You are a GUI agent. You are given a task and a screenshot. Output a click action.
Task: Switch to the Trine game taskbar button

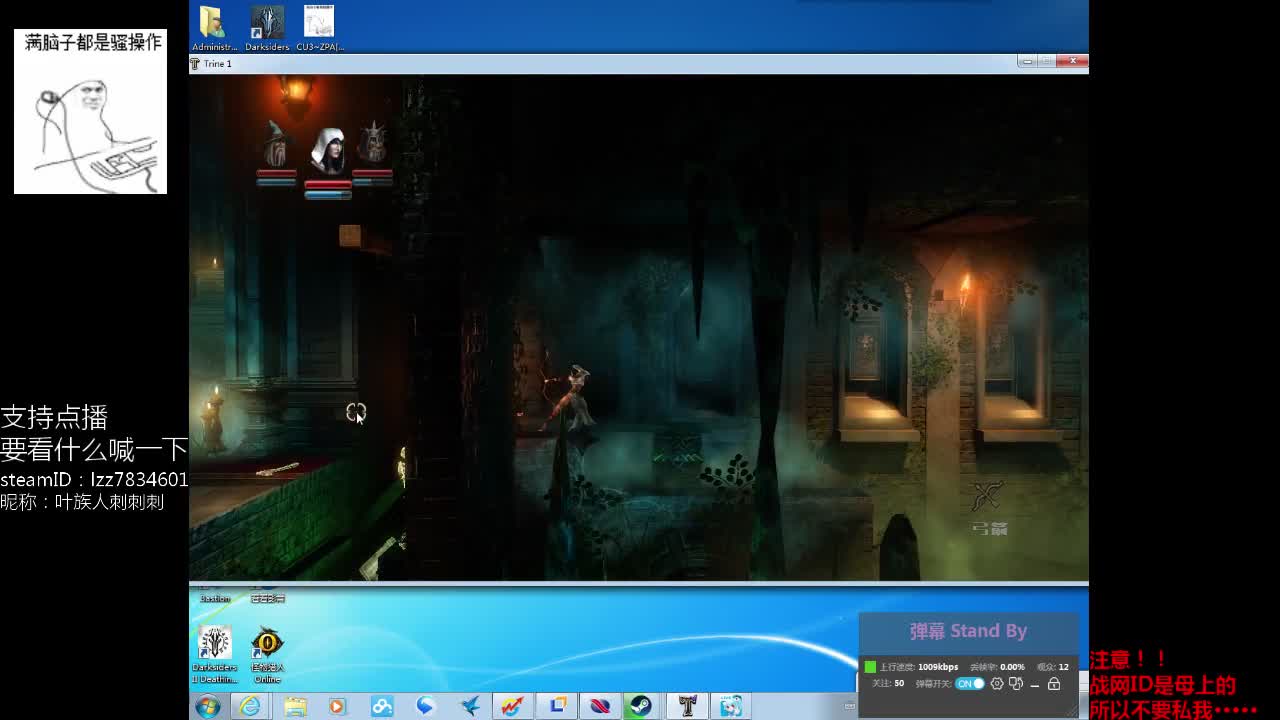click(x=687, y=707)
